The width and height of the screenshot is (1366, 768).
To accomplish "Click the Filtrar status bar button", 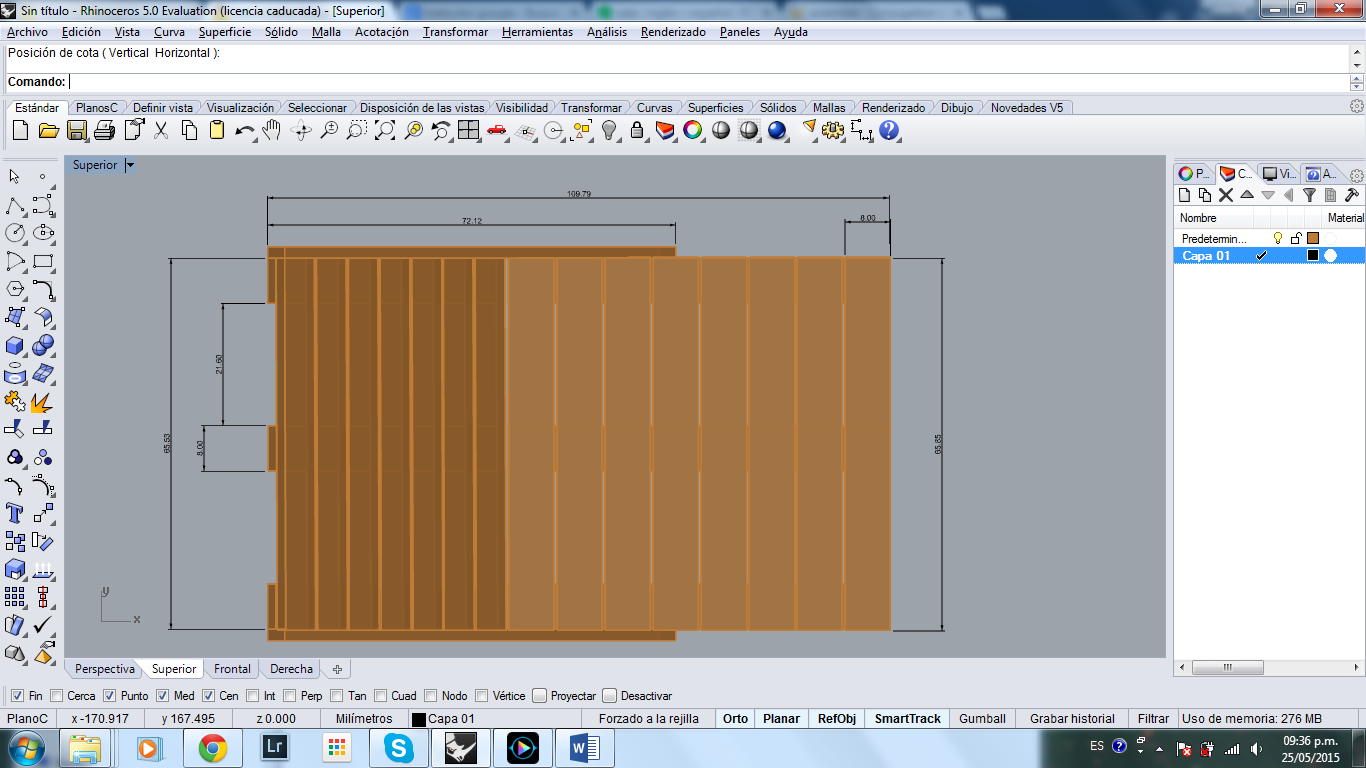I will point(1153,719).
